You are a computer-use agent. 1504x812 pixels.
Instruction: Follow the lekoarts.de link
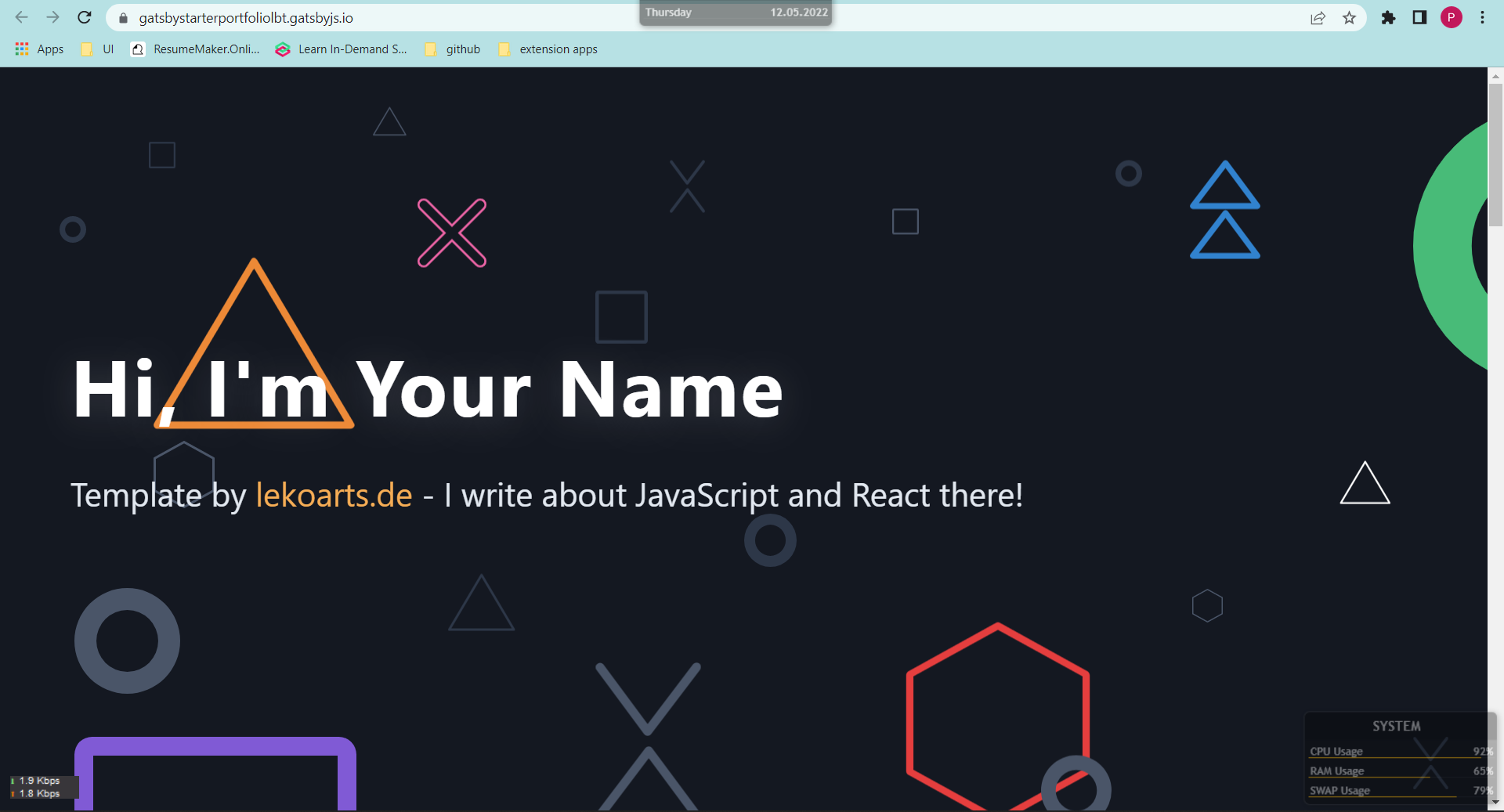click(334, 496)
